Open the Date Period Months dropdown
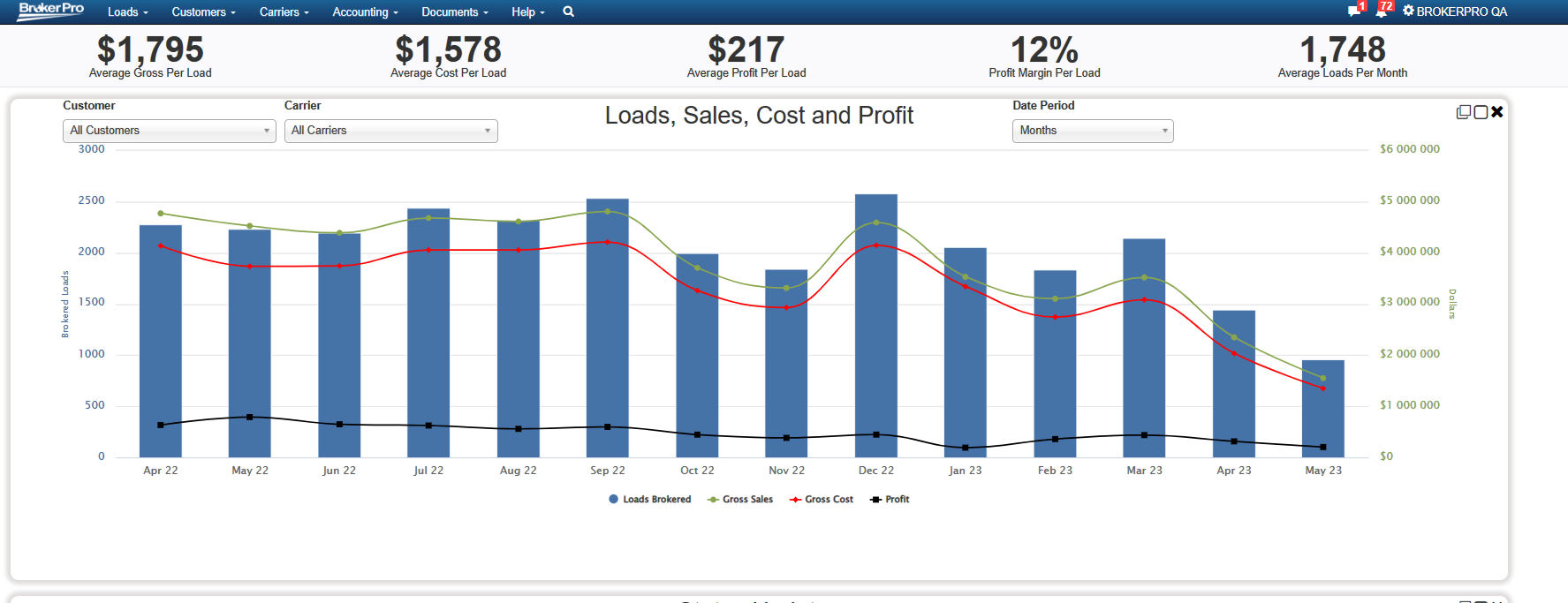 [x=1092, y=131]
